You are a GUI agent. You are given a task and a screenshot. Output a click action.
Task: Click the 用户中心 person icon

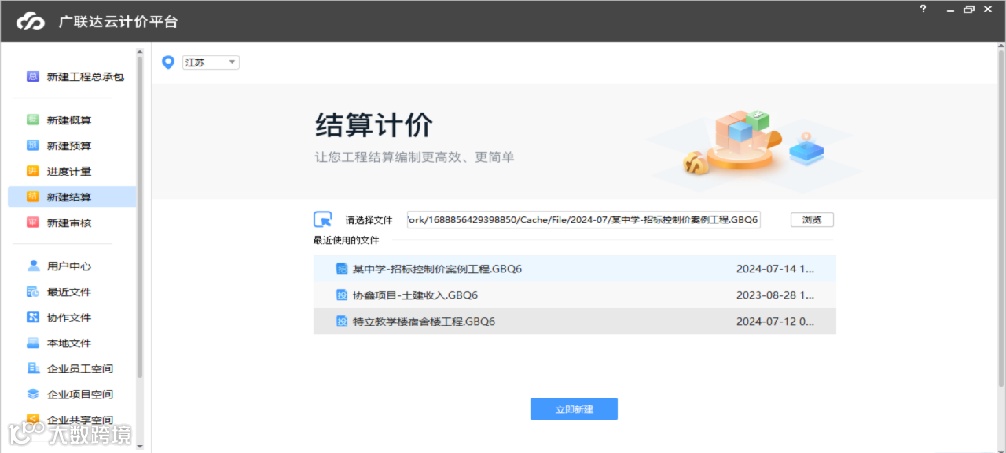pyautogui.click(x=33, y=265)
